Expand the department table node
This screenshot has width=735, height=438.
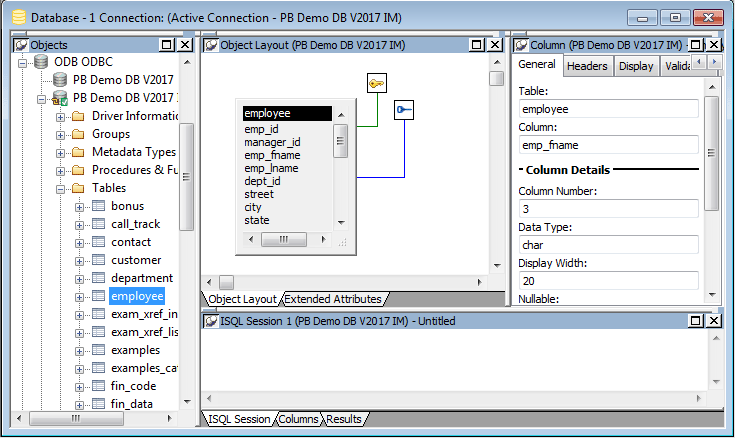(x=80, y=278)
